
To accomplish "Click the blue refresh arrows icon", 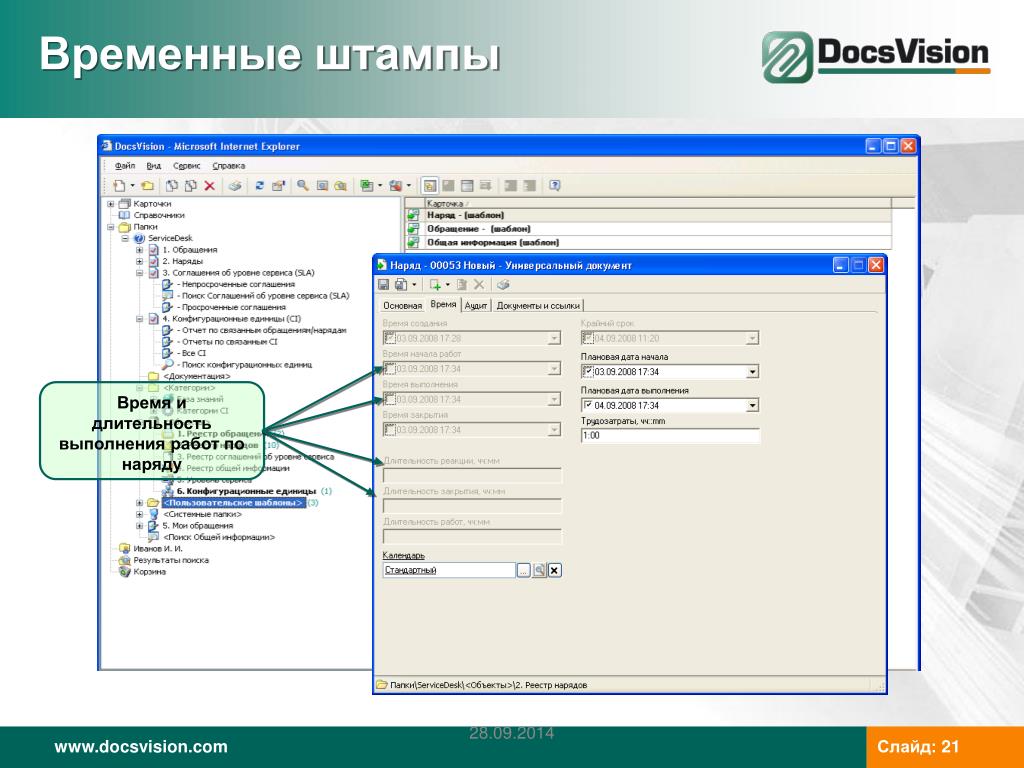I will 259,186.
